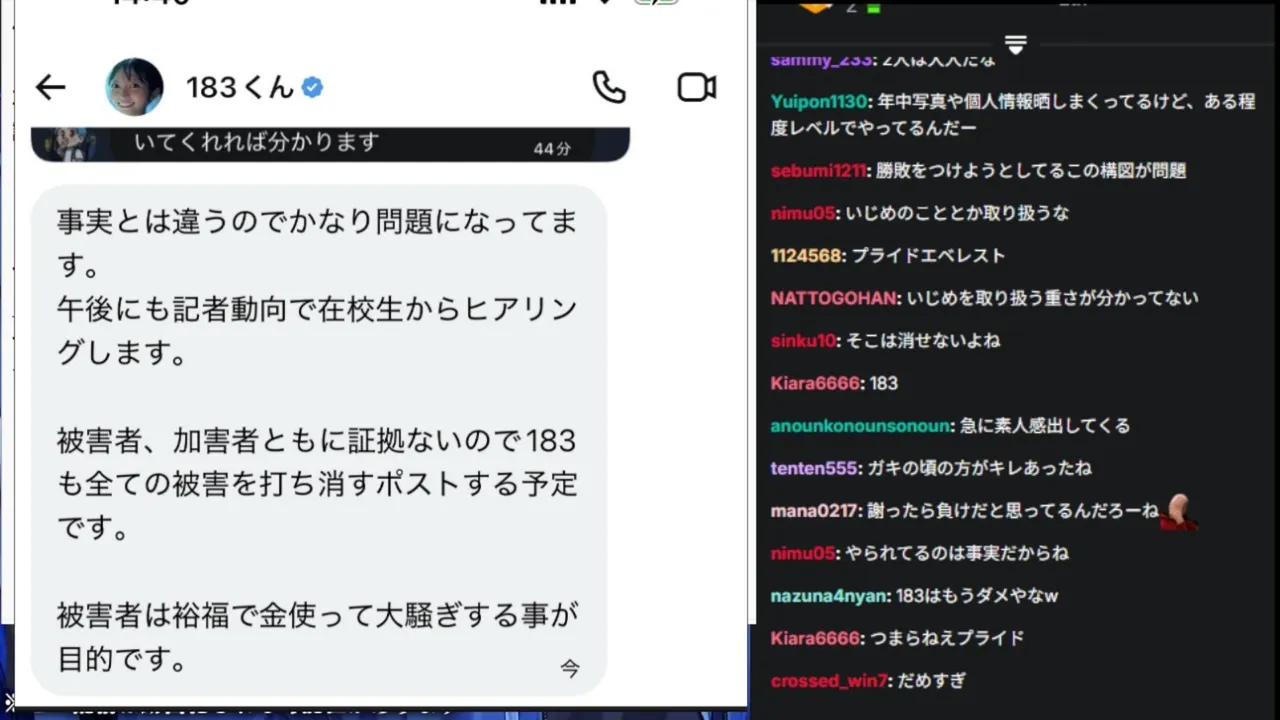The image size is (1280, 720).
Task: Select the chat text 183はもうダメやなw
Action: tap(977, 596)
